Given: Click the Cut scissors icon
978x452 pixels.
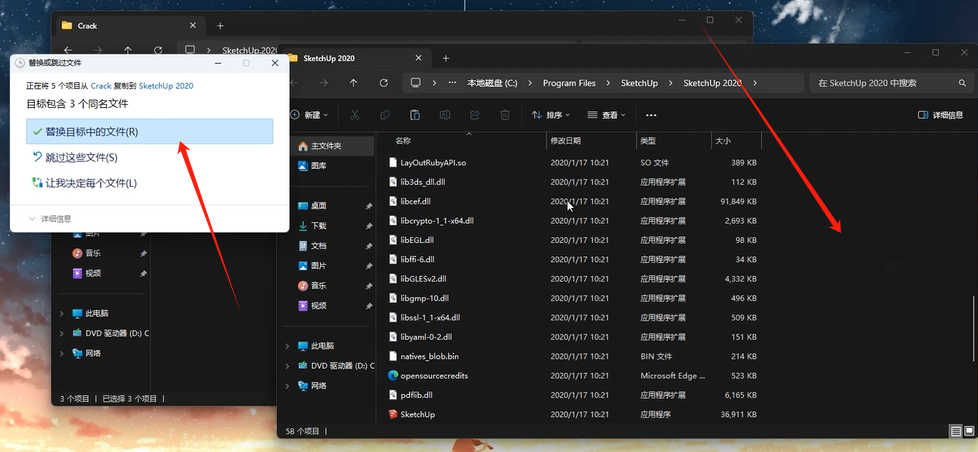Looking at the screenshot, I should pyautogui.click(x=355, y=115).
